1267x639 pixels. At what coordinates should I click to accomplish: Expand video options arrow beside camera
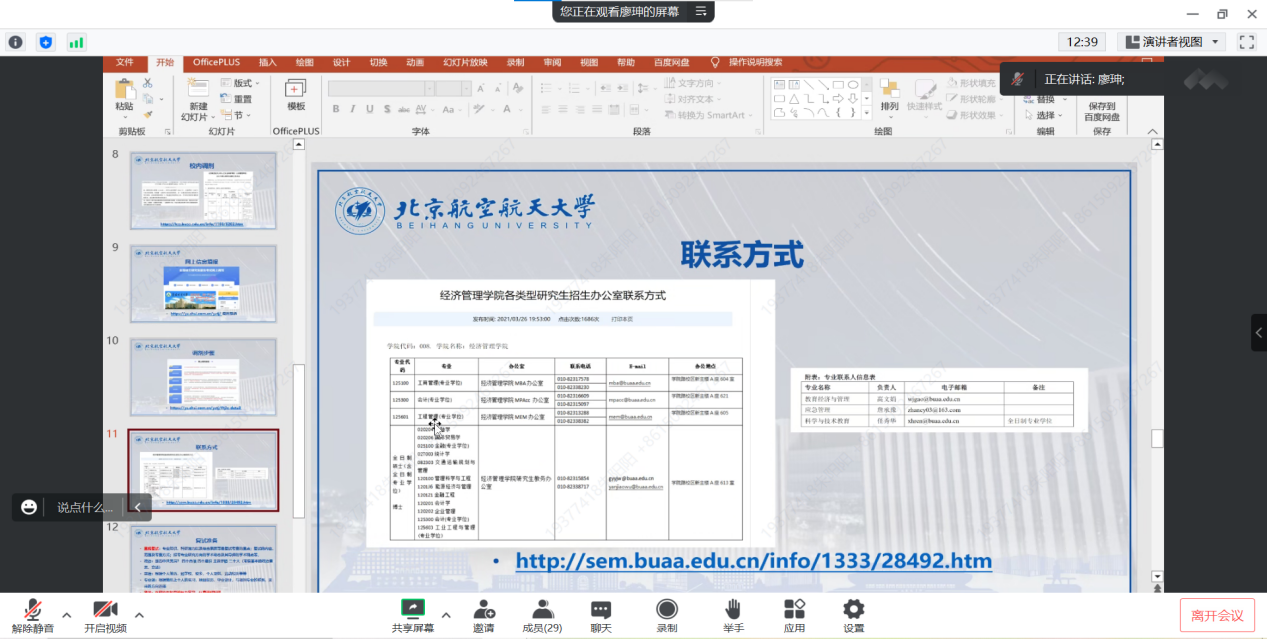click(x=139, y=615)
